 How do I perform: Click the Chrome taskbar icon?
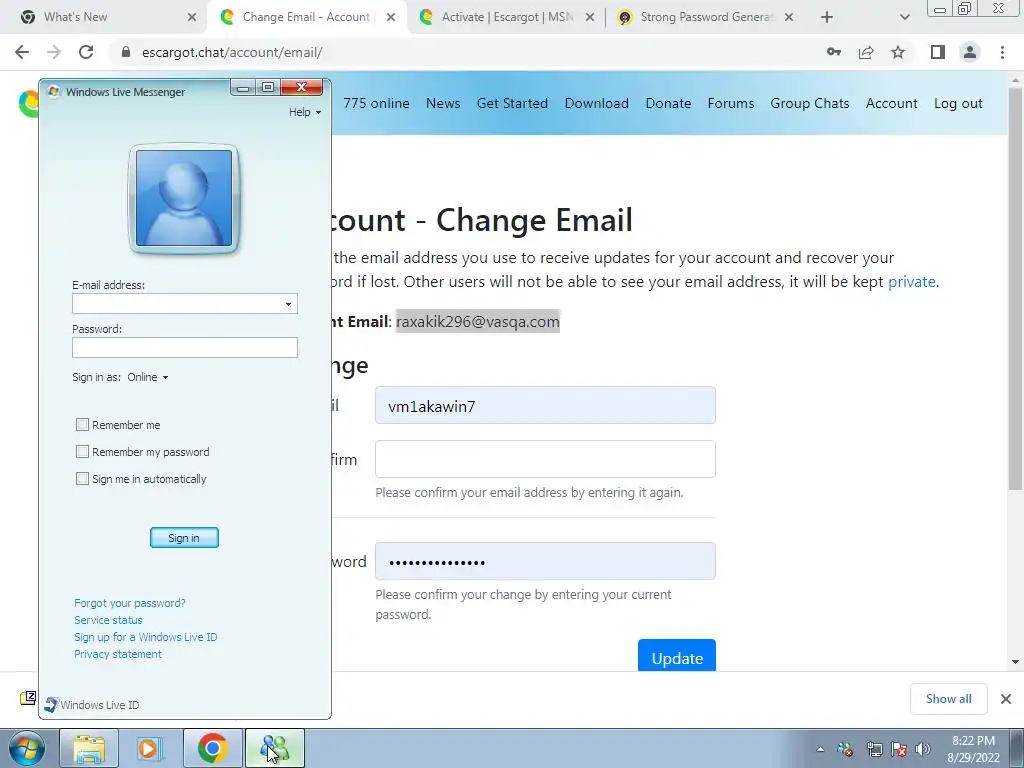point(212,748)
